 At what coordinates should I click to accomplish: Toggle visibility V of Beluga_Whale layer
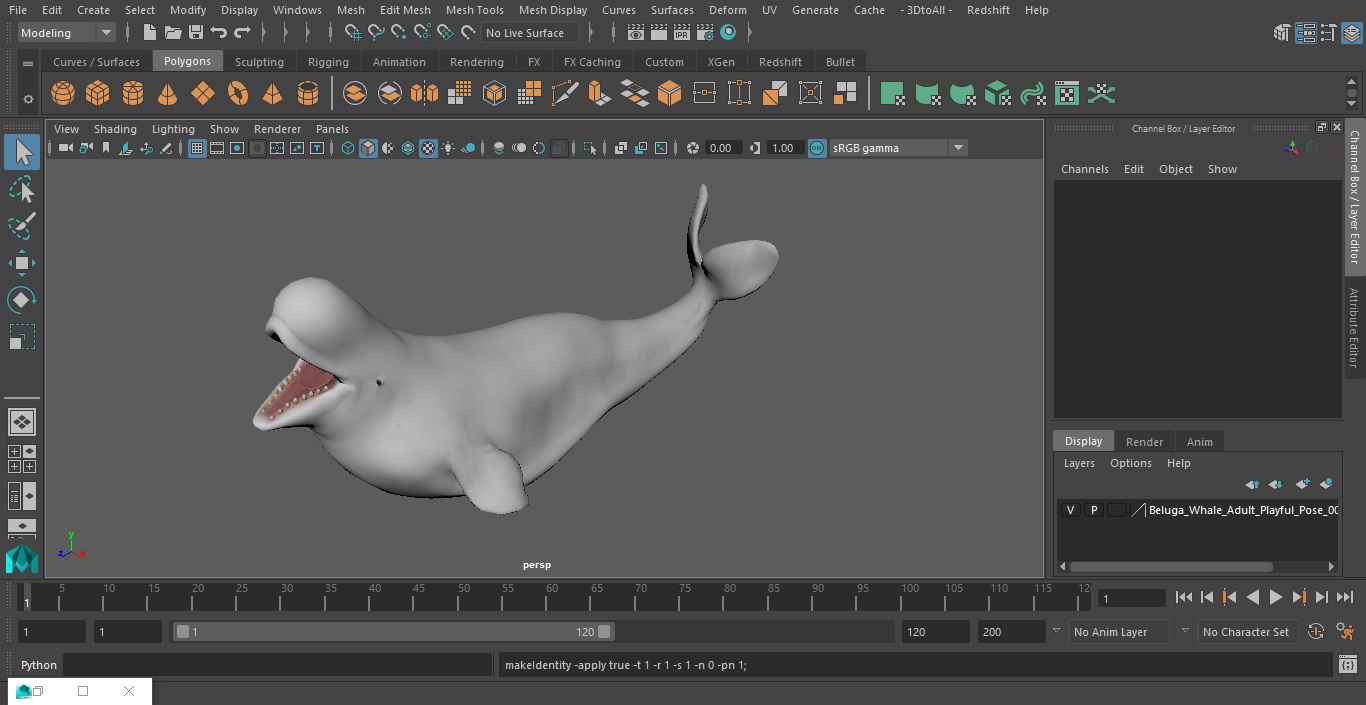point(1070,510)
